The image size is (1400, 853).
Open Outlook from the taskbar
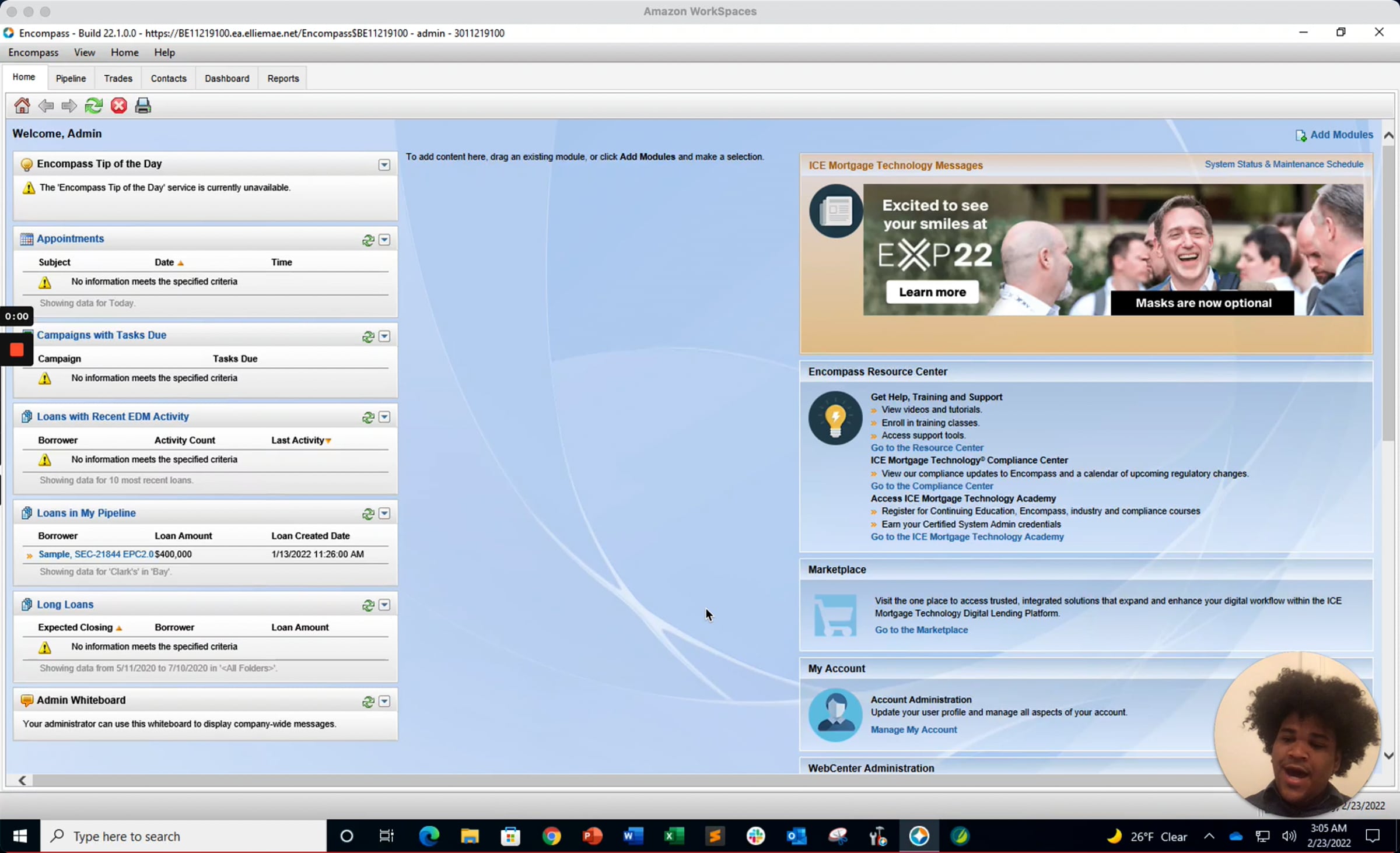coord(796,837)
